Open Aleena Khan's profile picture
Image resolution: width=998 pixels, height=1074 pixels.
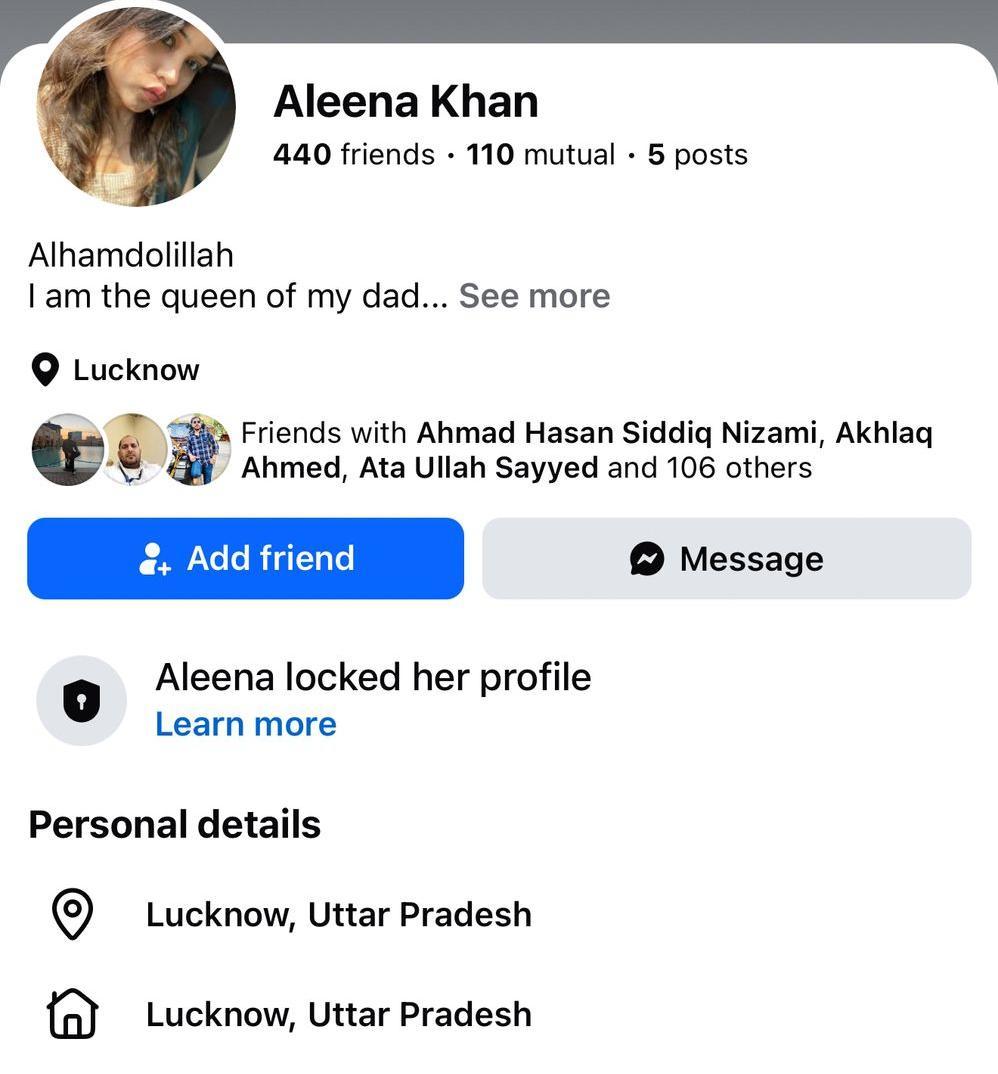tap(136, 106)
